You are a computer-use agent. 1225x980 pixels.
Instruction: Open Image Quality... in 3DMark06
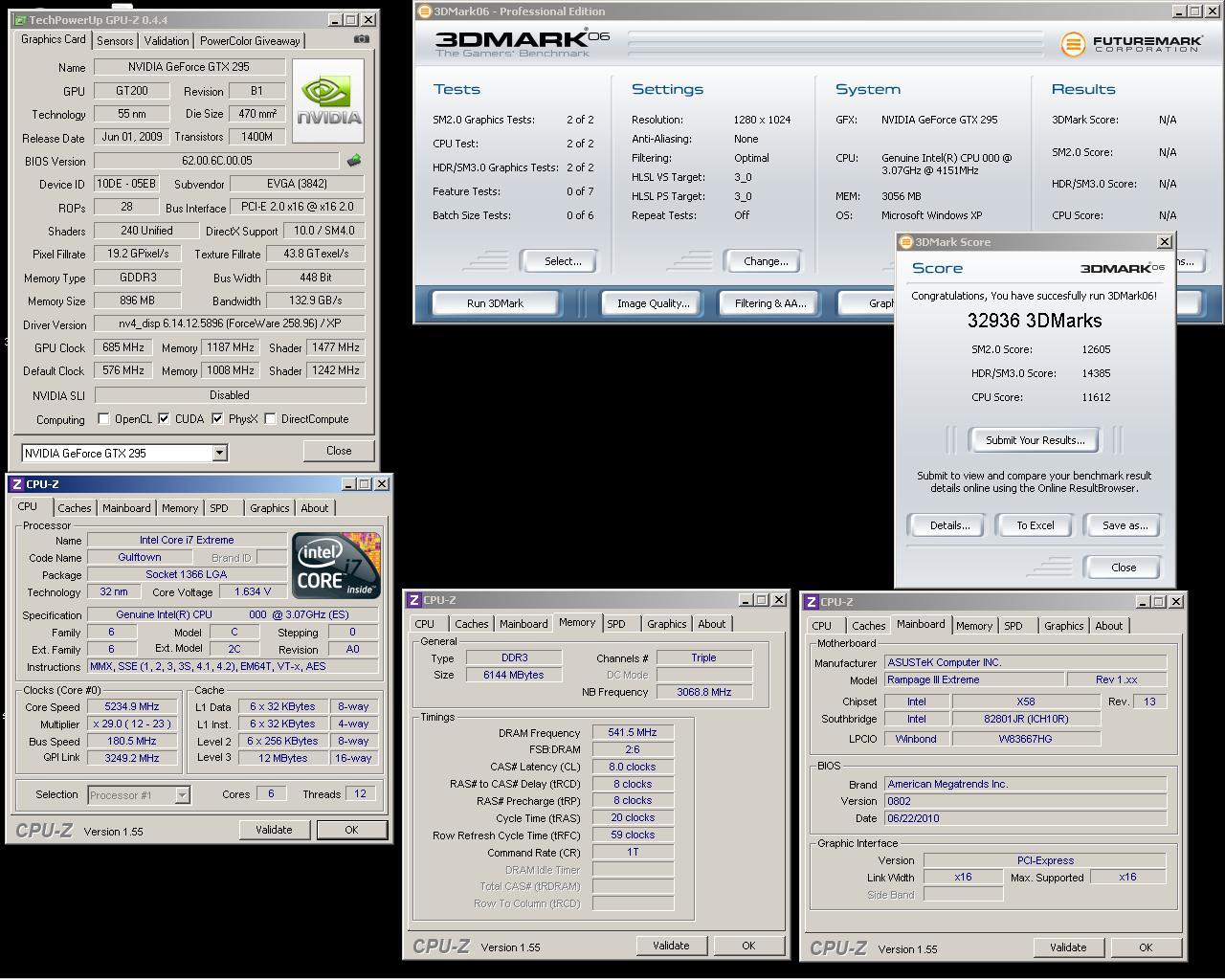653,303
